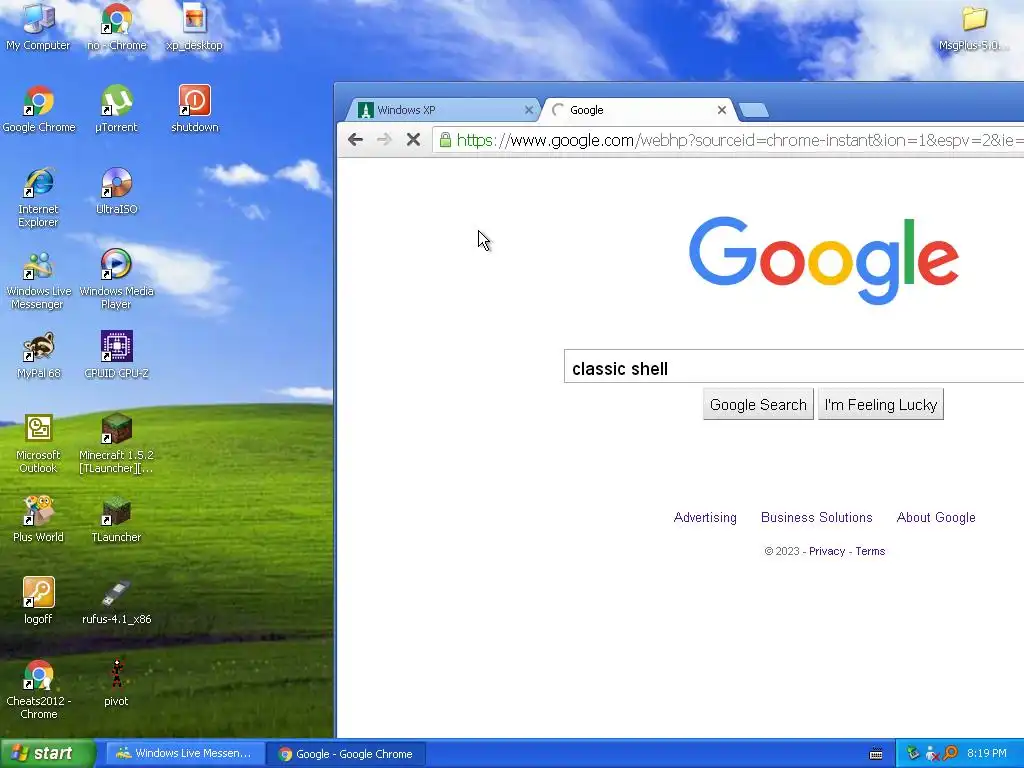Screen dimensions: 1024x768
Task: Click the search box containing 'classic shell'
Action: [x=793, y=368]
